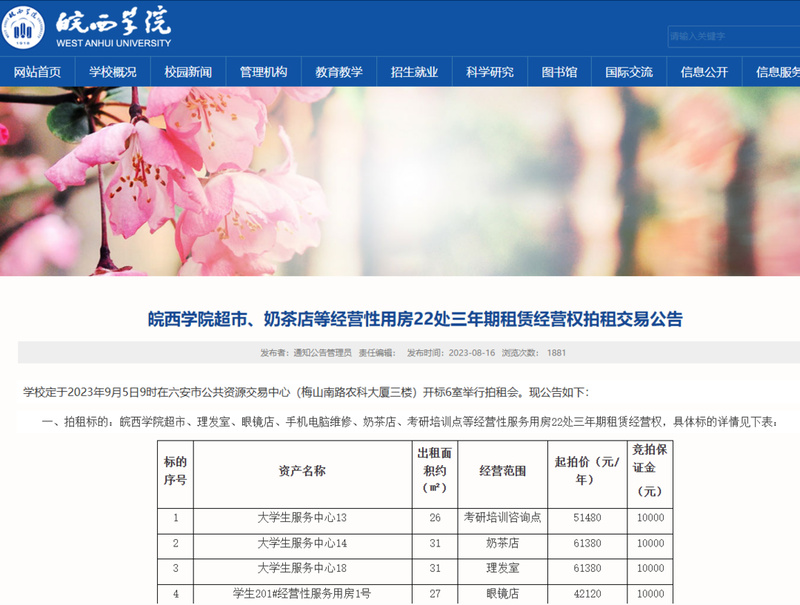Viewport: 800px width, 605px height.
Task: Open the 科学研究 menu item
Action: 490,72
